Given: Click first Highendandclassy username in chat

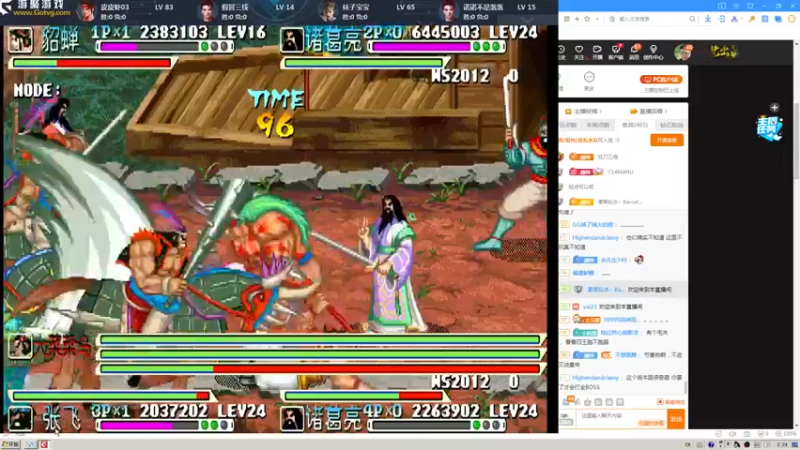Looking at the screenshot, I should click(595, 238).
